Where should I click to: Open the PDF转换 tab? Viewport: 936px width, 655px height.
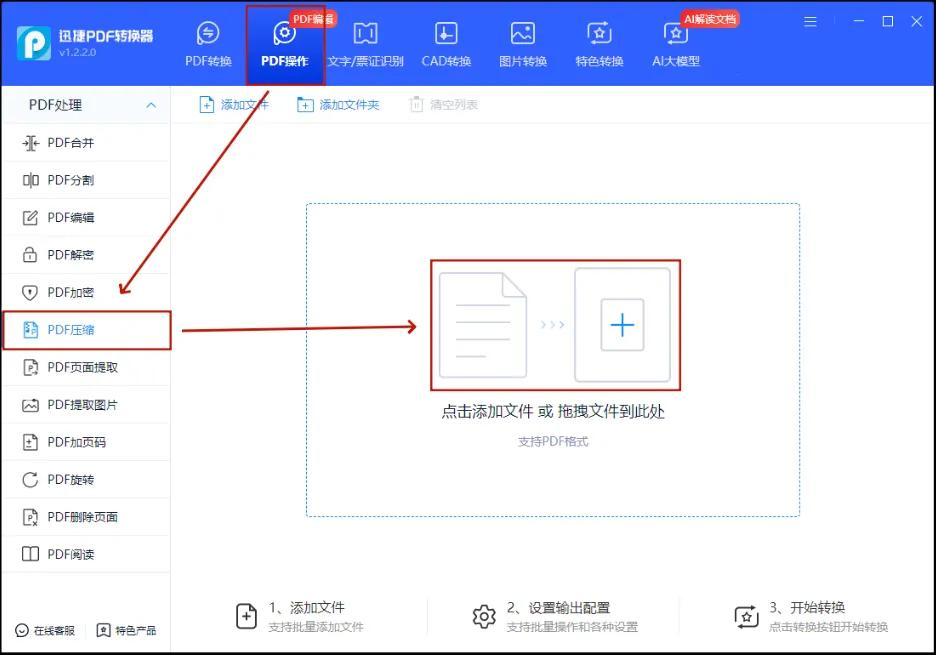pos(208,45)
